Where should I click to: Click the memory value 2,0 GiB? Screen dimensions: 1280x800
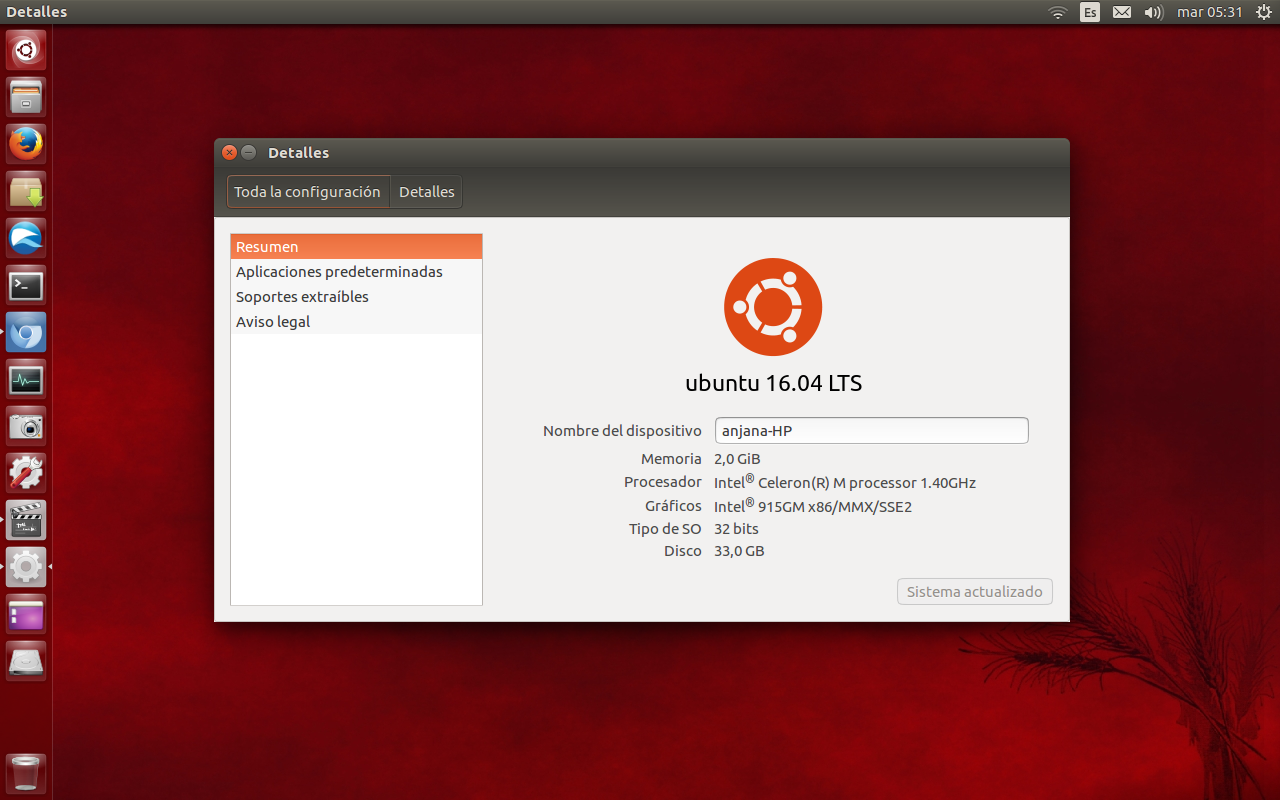click(x=737, y=459)
